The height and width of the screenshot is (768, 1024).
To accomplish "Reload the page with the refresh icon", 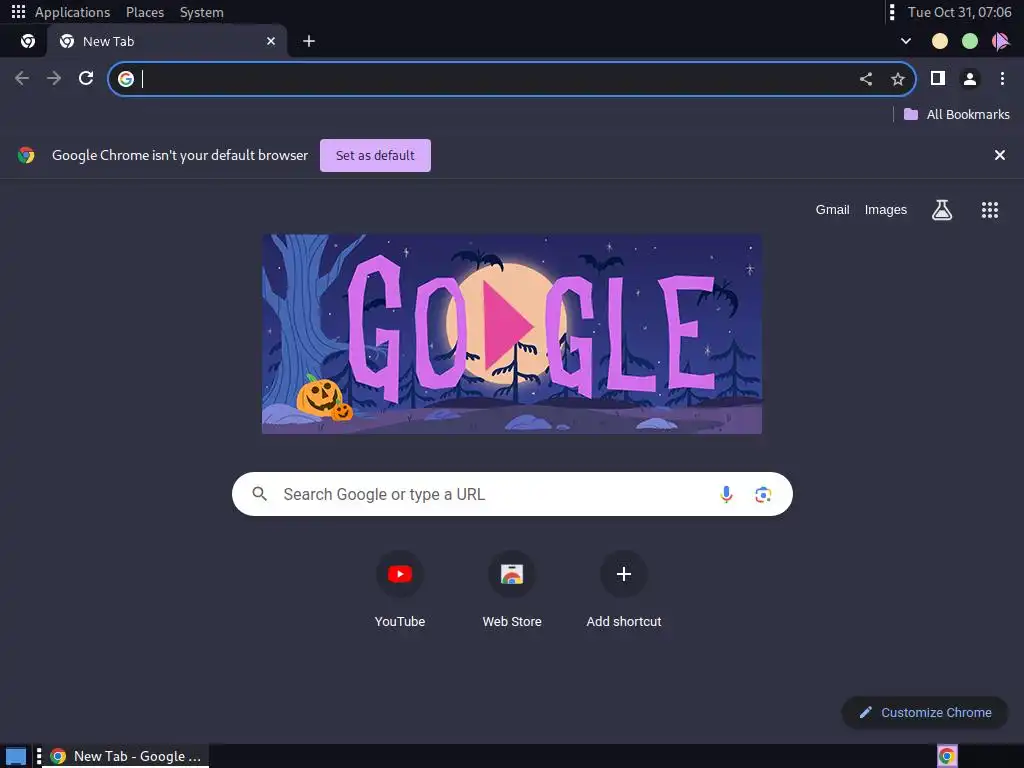I will pos(86,78).
